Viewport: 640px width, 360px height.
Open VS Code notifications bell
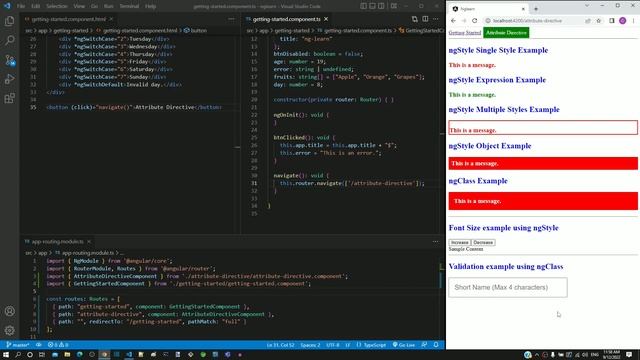click(x=436, y=345)
